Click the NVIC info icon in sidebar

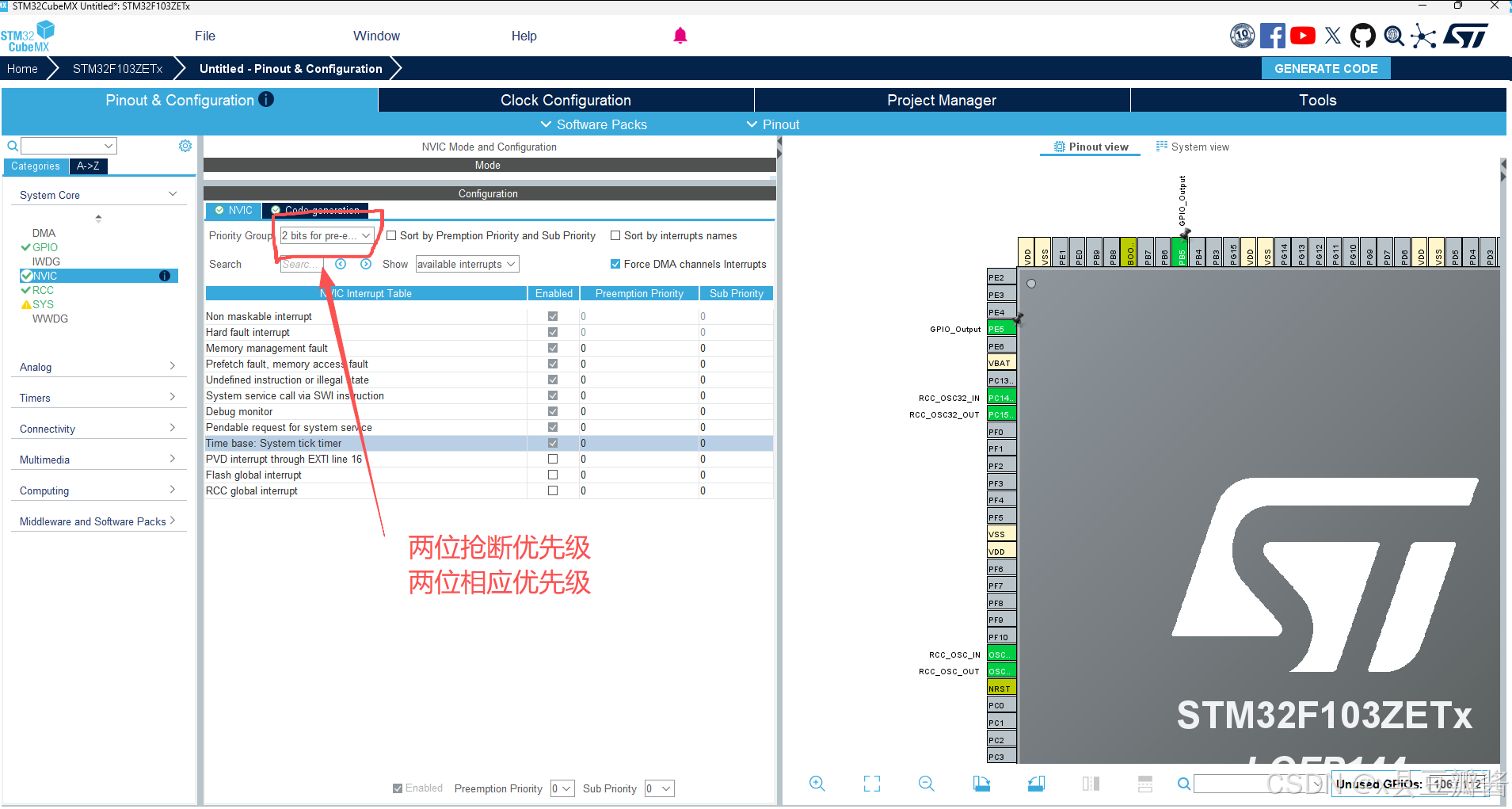[165, 276]
